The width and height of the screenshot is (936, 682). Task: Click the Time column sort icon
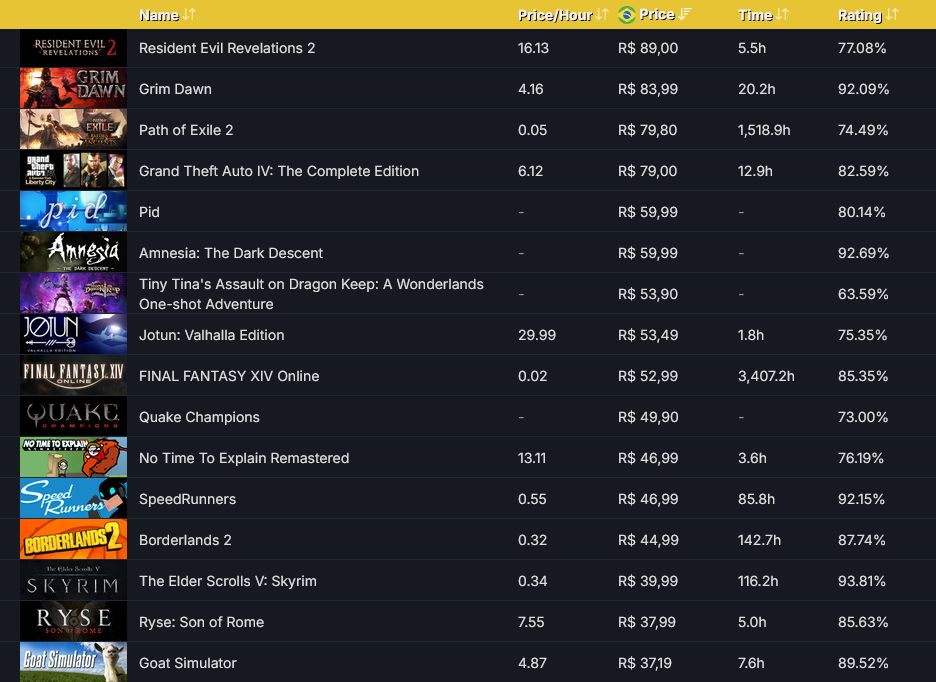782,15
